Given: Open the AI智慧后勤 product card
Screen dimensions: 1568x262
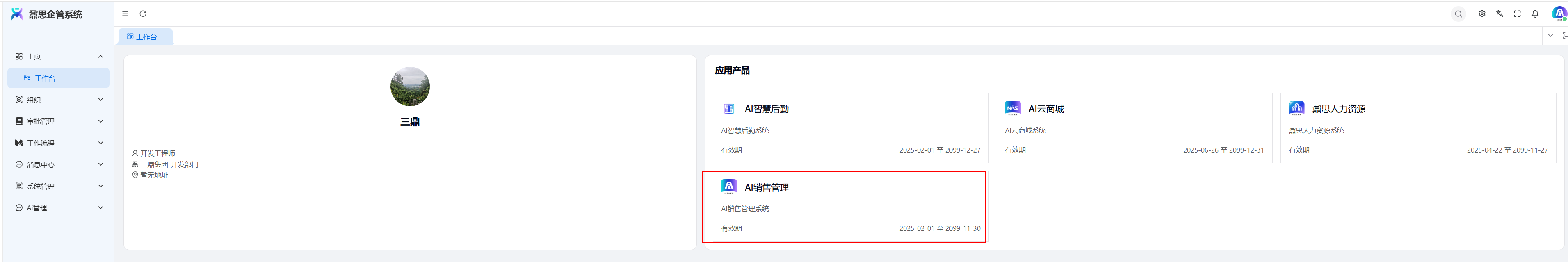Looking at the screenshot, I should tap(850, 128).
